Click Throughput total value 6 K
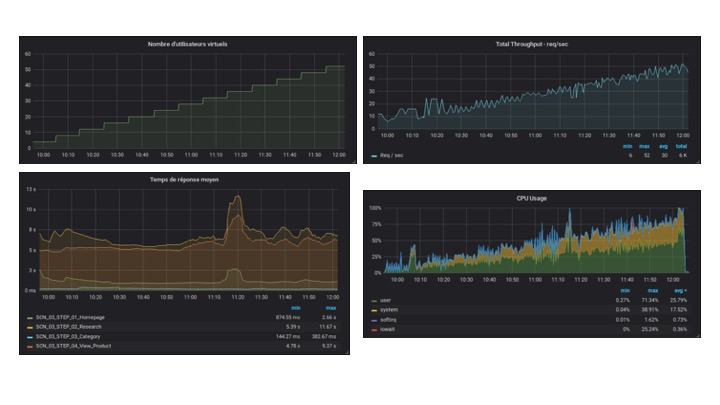This screenshot has height=405, width=720. click(x=683, y=156)
